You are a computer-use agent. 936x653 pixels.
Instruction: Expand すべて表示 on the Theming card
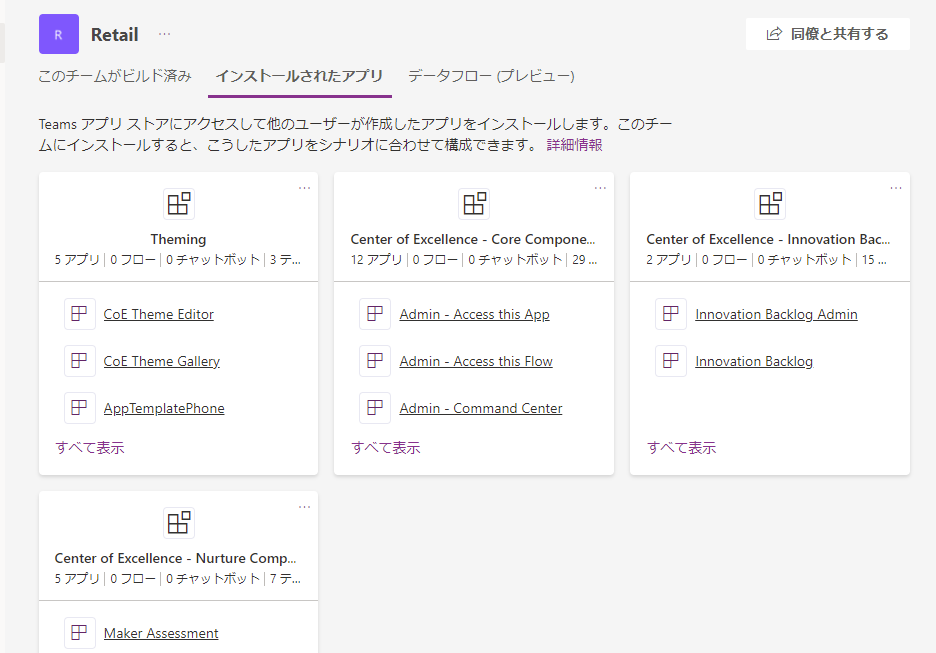[90, 448]
